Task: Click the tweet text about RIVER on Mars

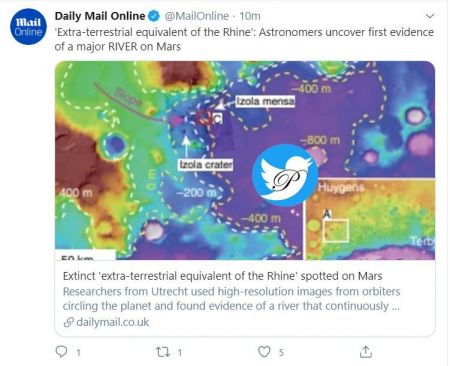Action: (244, 39)
